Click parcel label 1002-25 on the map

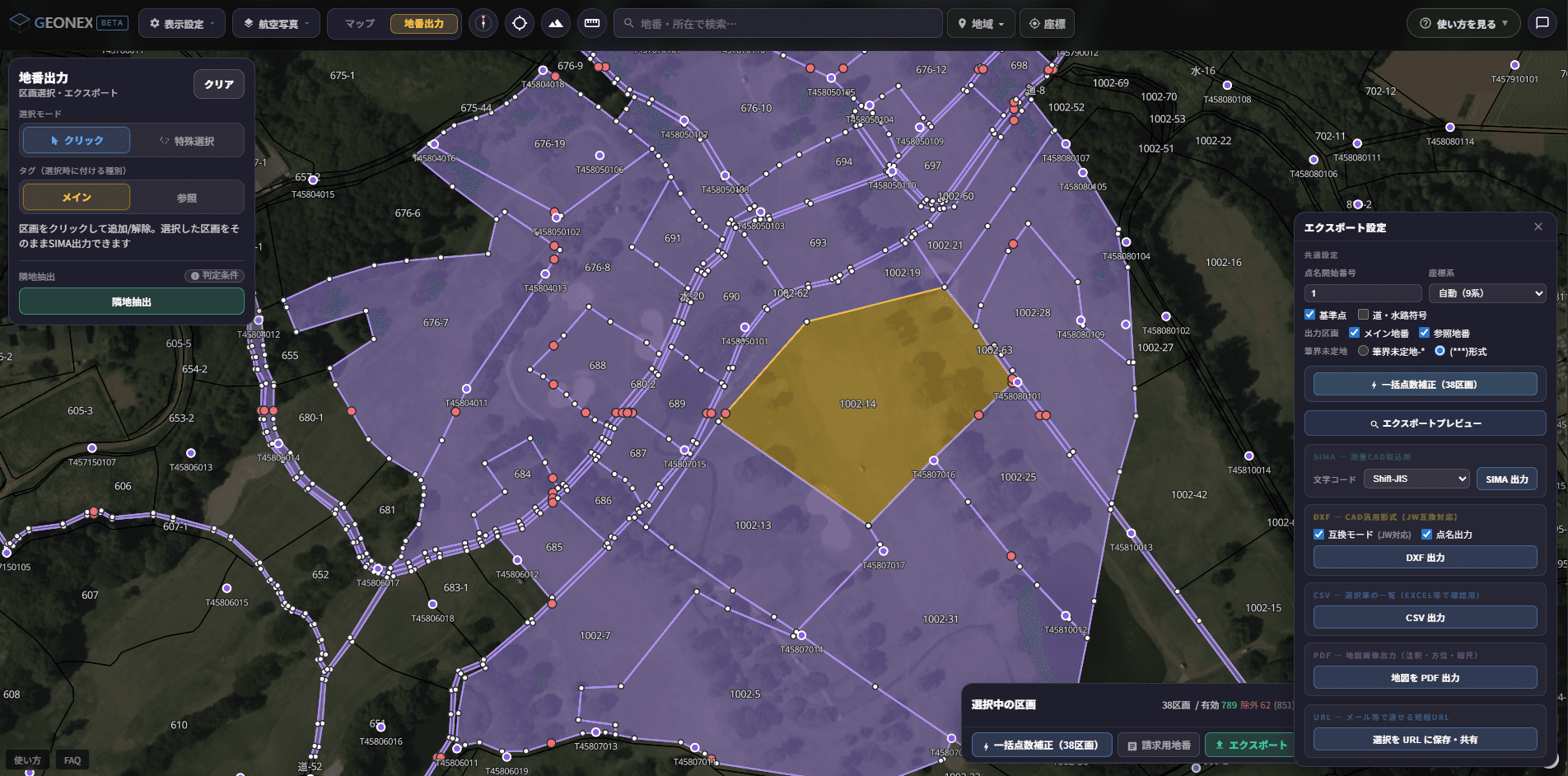pos(1018,478)
